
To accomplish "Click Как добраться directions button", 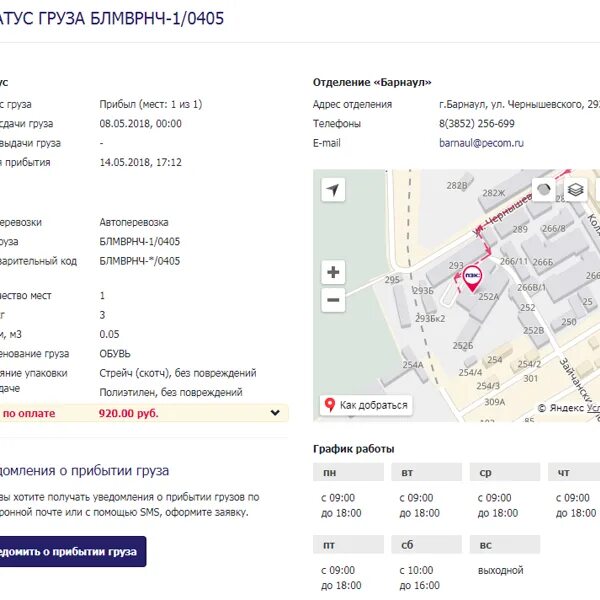I will [366, 405].
